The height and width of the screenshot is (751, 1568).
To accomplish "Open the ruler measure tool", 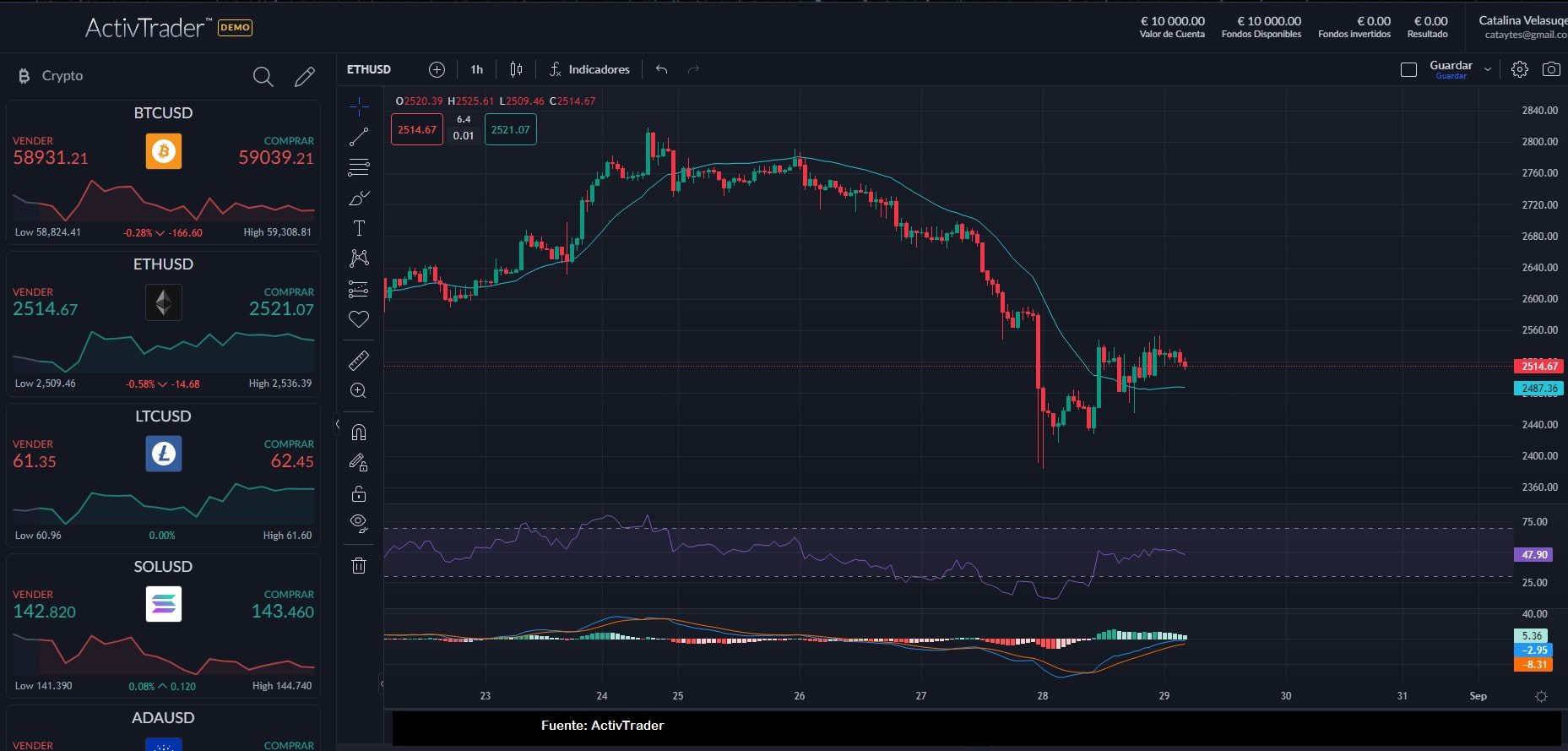I will [359, 361].
